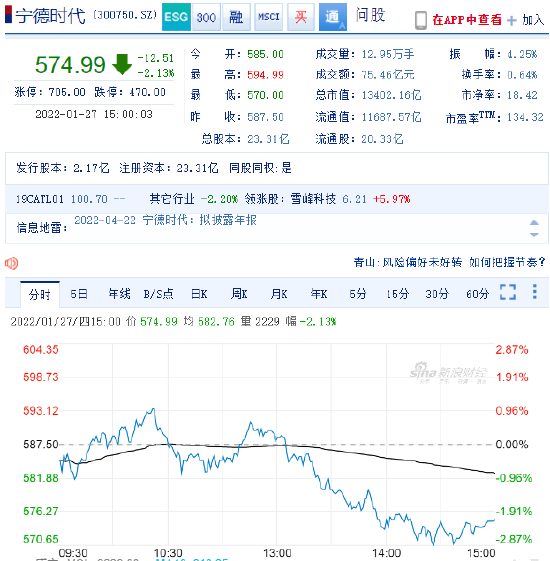
Task: Click the green down arrow indicator
Action: 122,64
